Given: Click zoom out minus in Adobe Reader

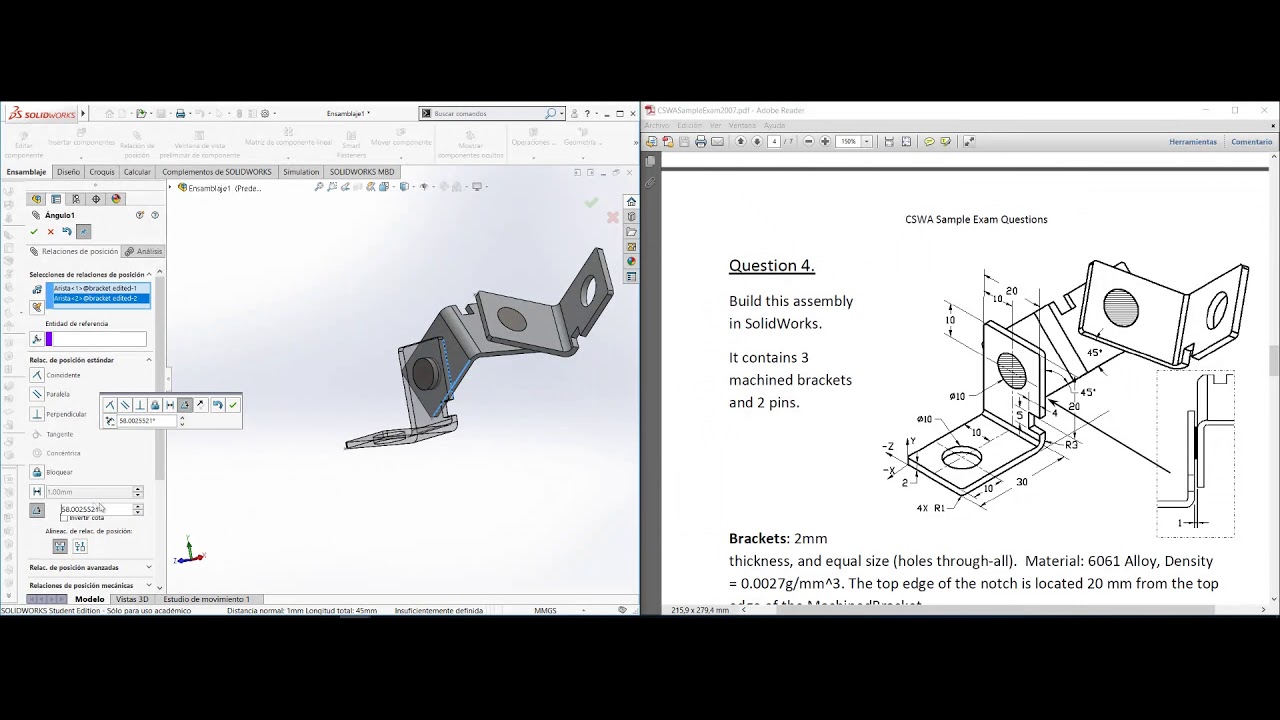Looking at the screenshot, I should (x=809, y=141).
